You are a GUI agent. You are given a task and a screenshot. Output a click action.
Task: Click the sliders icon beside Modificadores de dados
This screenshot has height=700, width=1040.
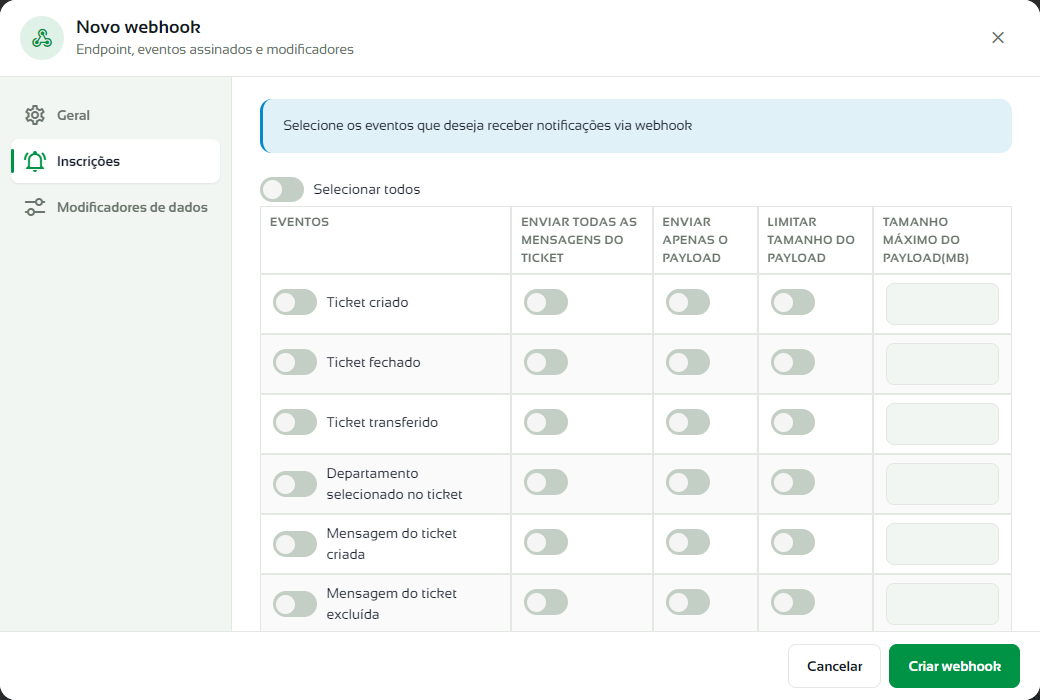pos(35,207)
